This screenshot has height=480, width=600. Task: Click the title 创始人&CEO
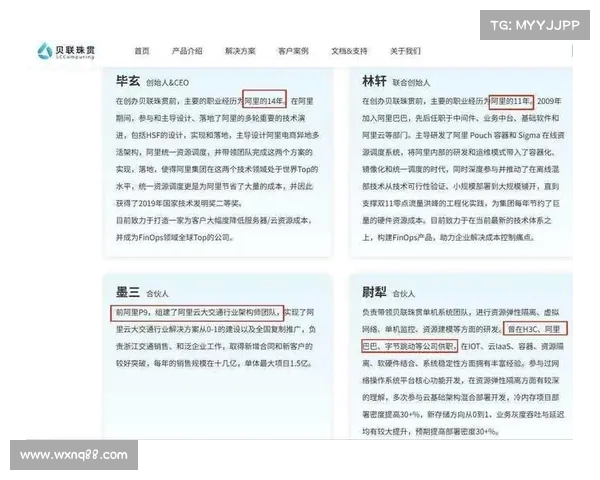click(168, 83)
